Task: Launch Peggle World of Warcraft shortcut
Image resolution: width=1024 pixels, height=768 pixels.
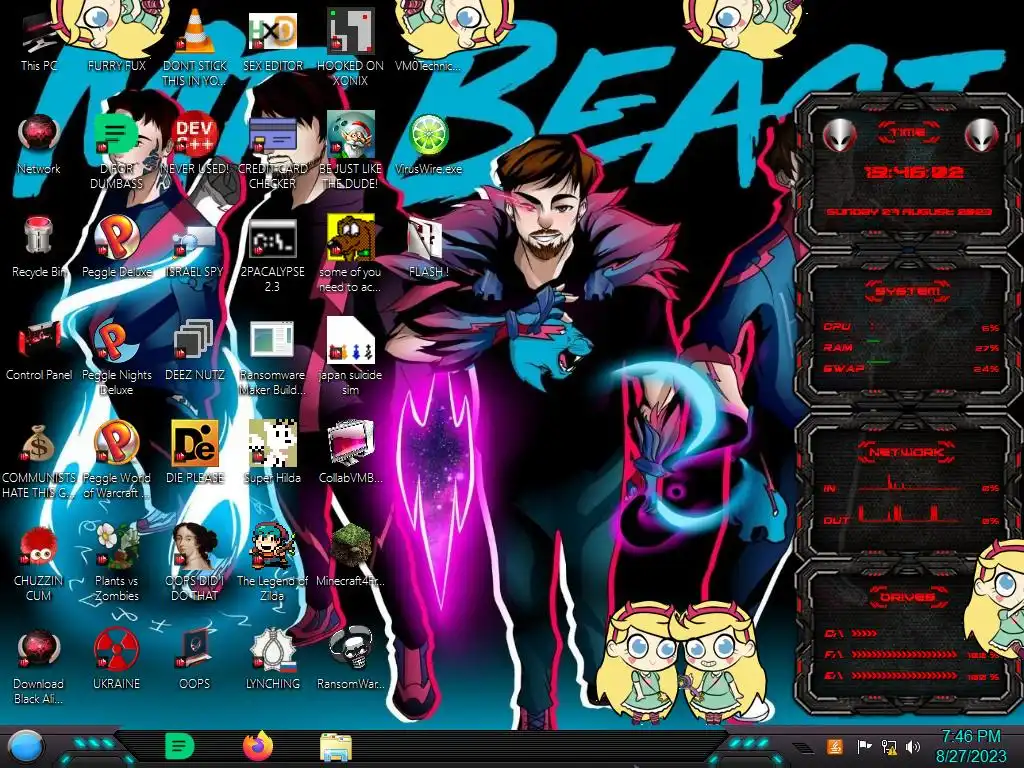Action: pos(116,444)
